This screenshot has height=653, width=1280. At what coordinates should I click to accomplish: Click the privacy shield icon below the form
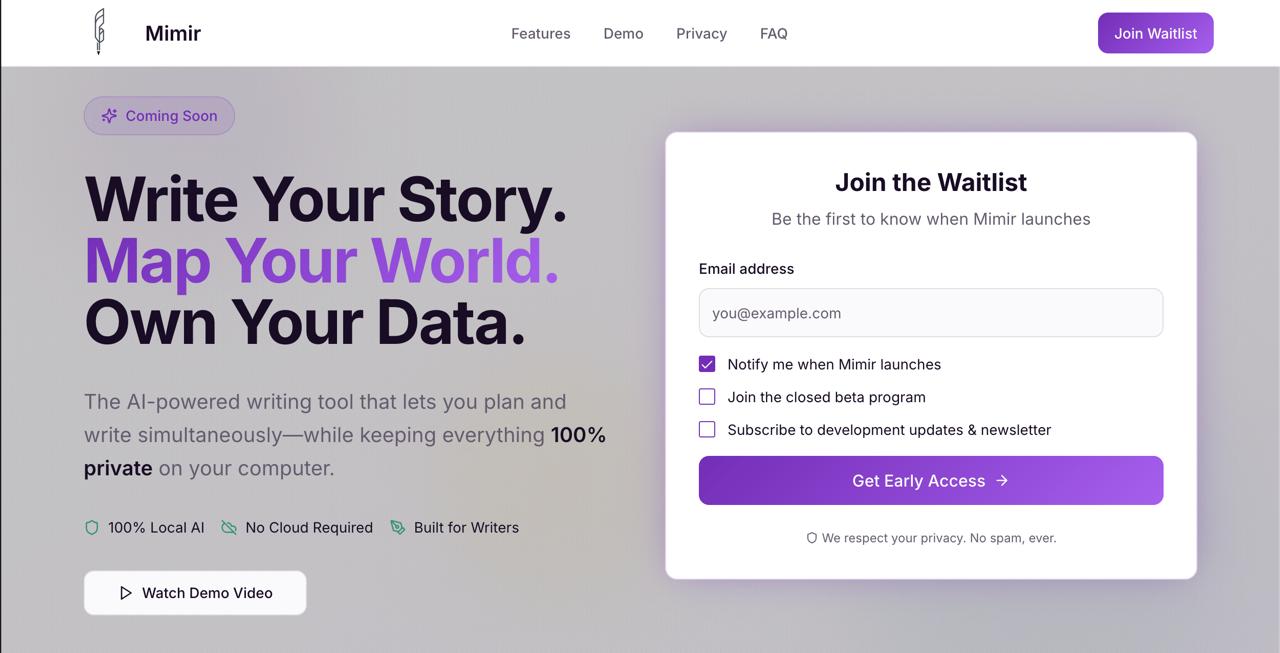point(812,538)
